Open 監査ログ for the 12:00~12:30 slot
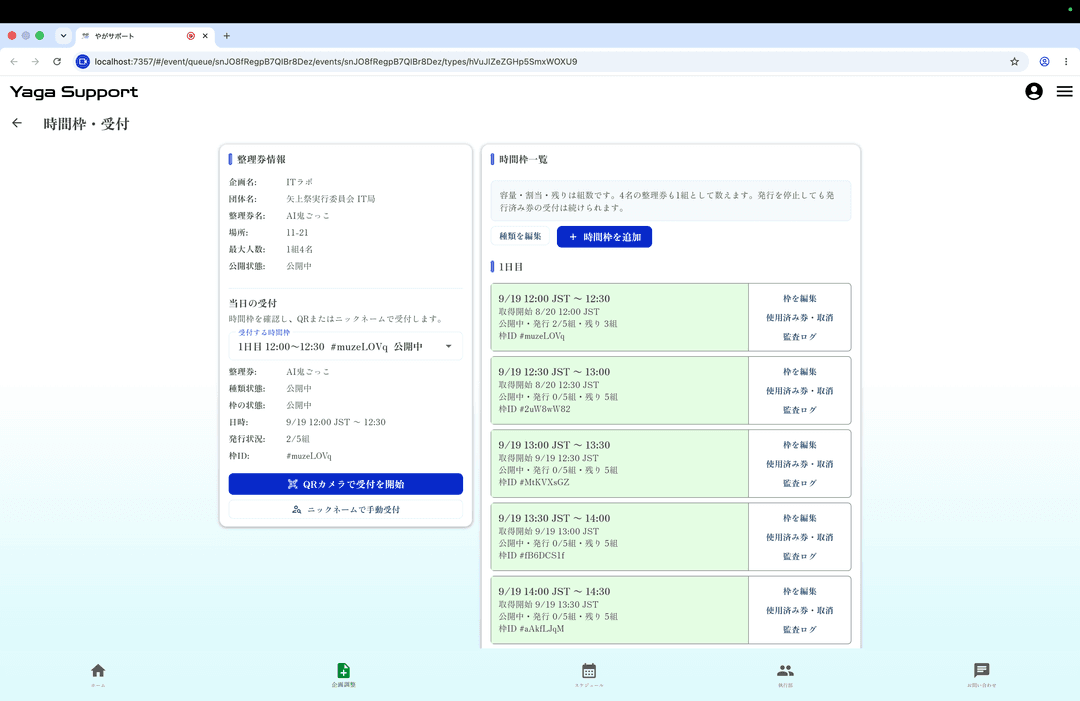Screen dimensions: 1080x701 [x=799, y=337]
